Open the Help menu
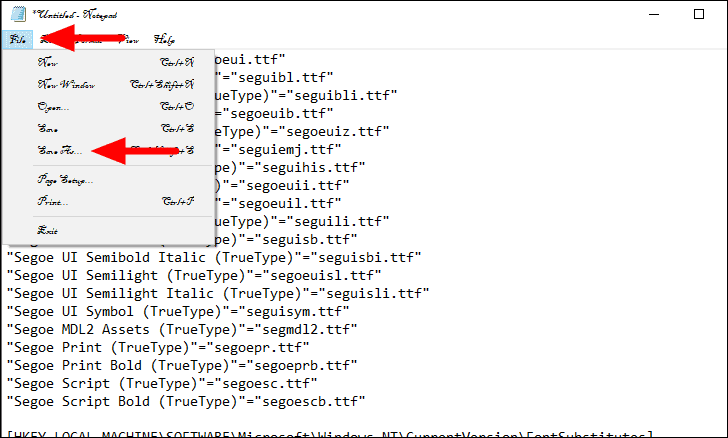This screenshot has height=438, width=728. point(164,39)
